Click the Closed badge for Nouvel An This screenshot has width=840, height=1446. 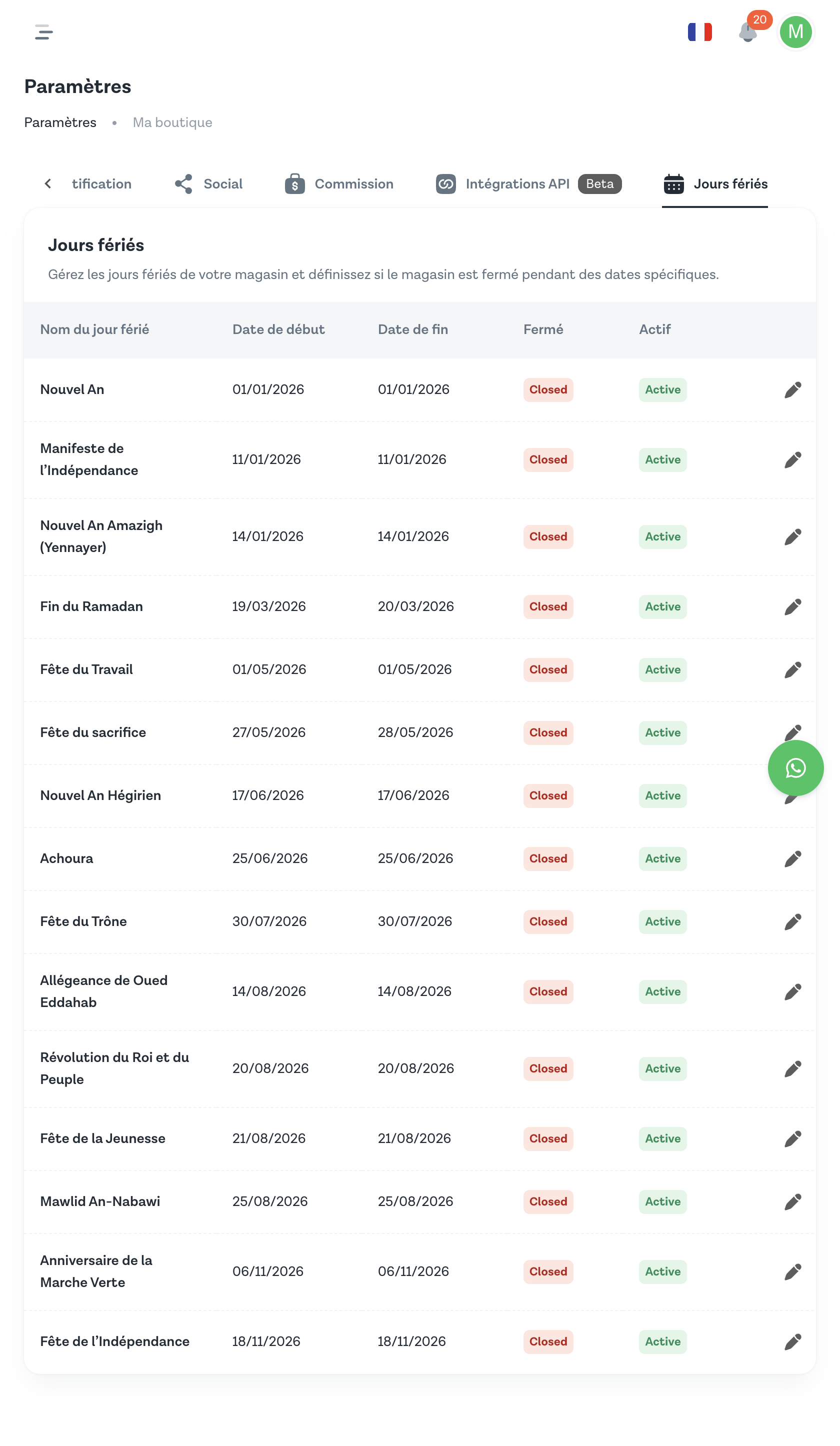[x=548, y=390]
